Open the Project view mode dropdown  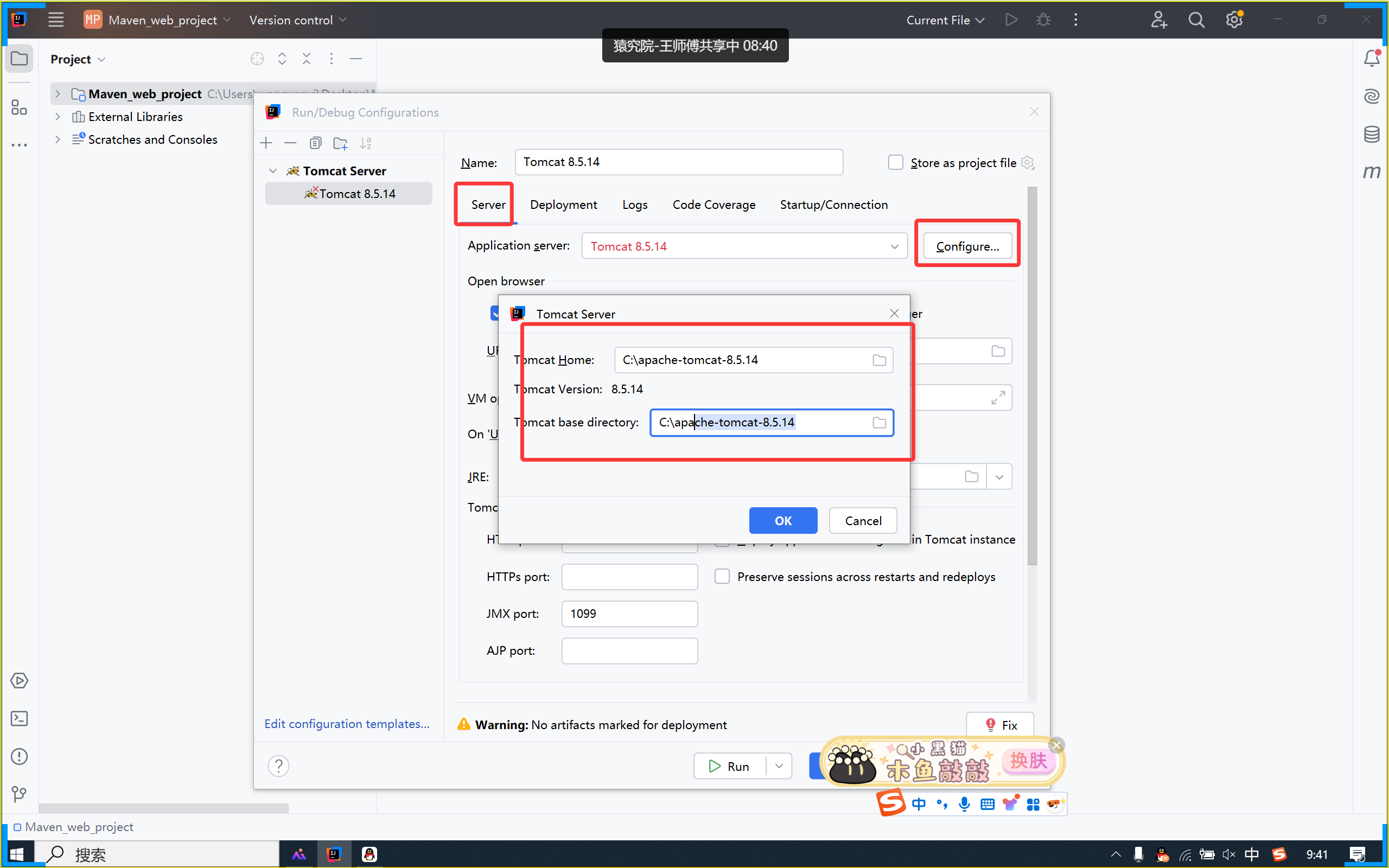[78, 59]
